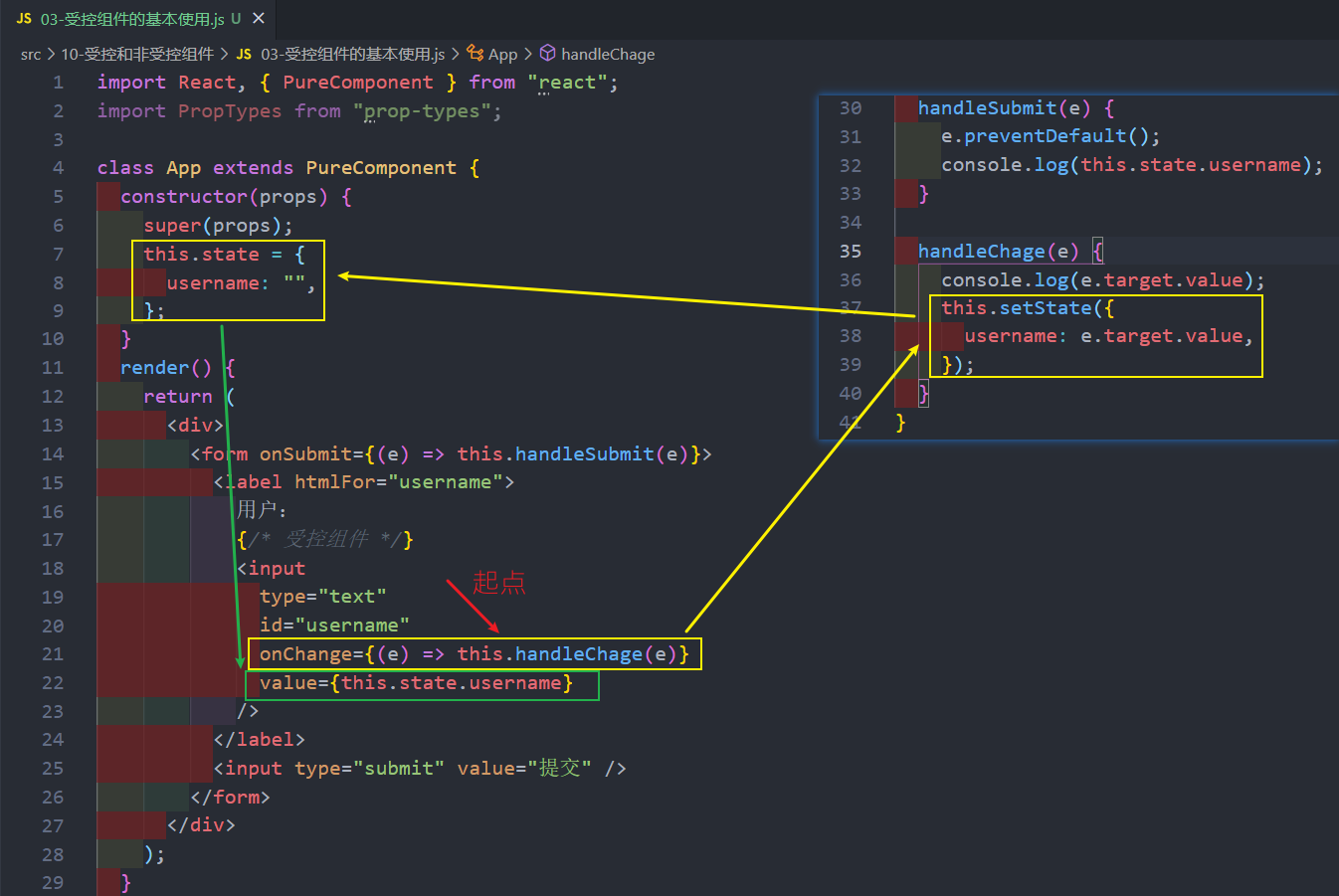The image size is (1339, 896).
Task: Click "this.state" on line 7
Action: tap(201, 255)
